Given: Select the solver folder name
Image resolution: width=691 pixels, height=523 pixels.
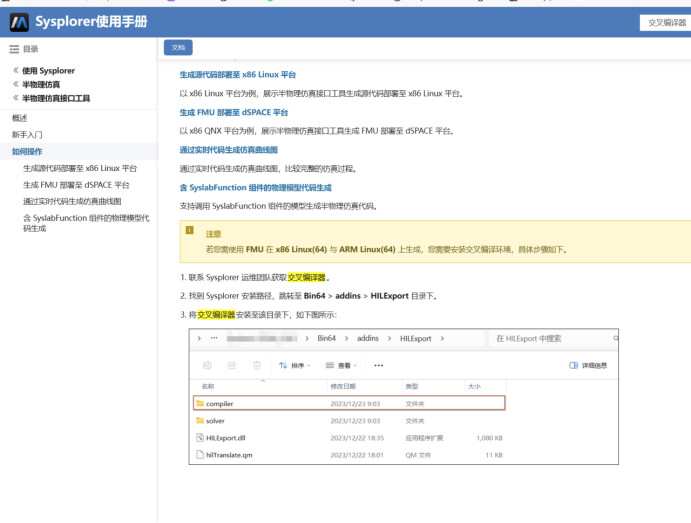Looking at the screenshot, I should 215,421.
